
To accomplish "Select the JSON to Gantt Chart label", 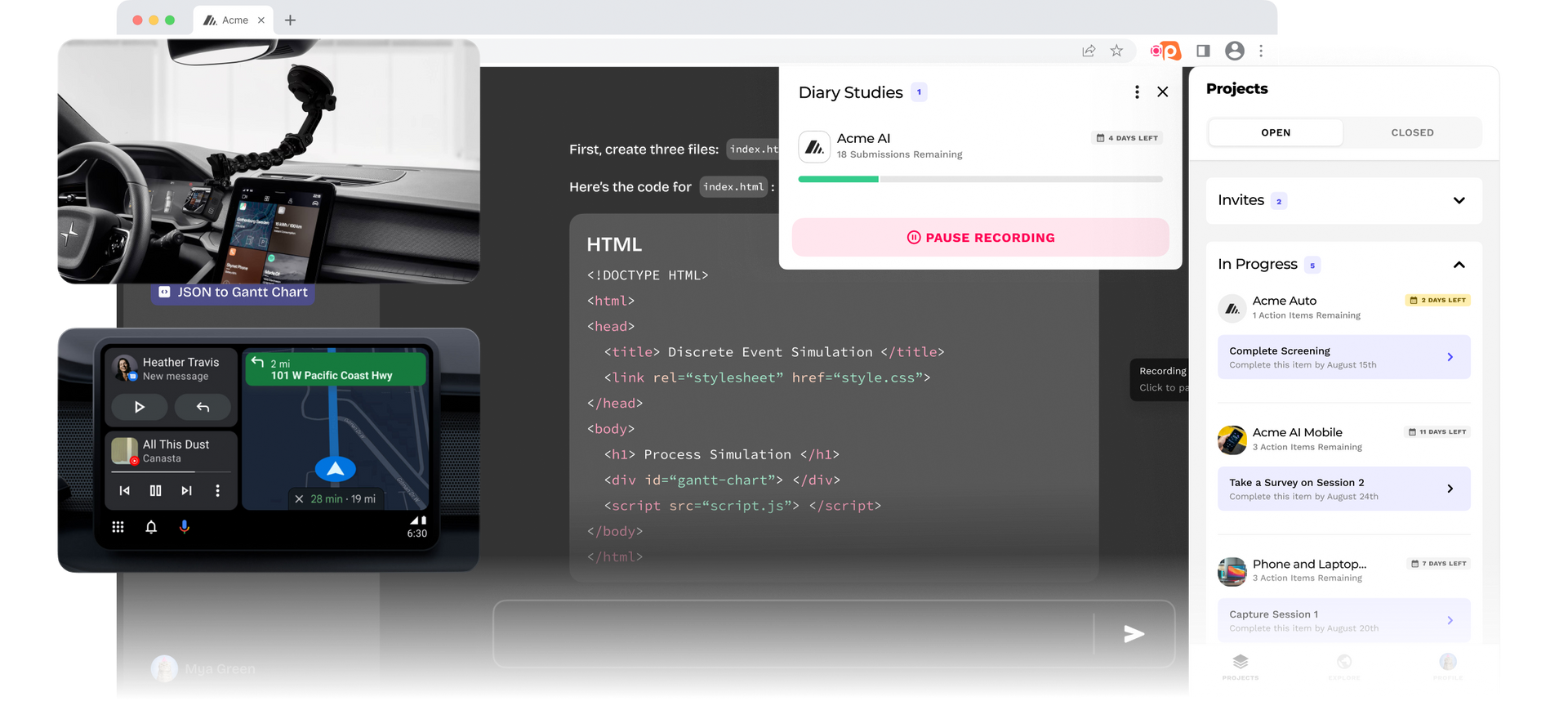I will click(x=233, y=292).
